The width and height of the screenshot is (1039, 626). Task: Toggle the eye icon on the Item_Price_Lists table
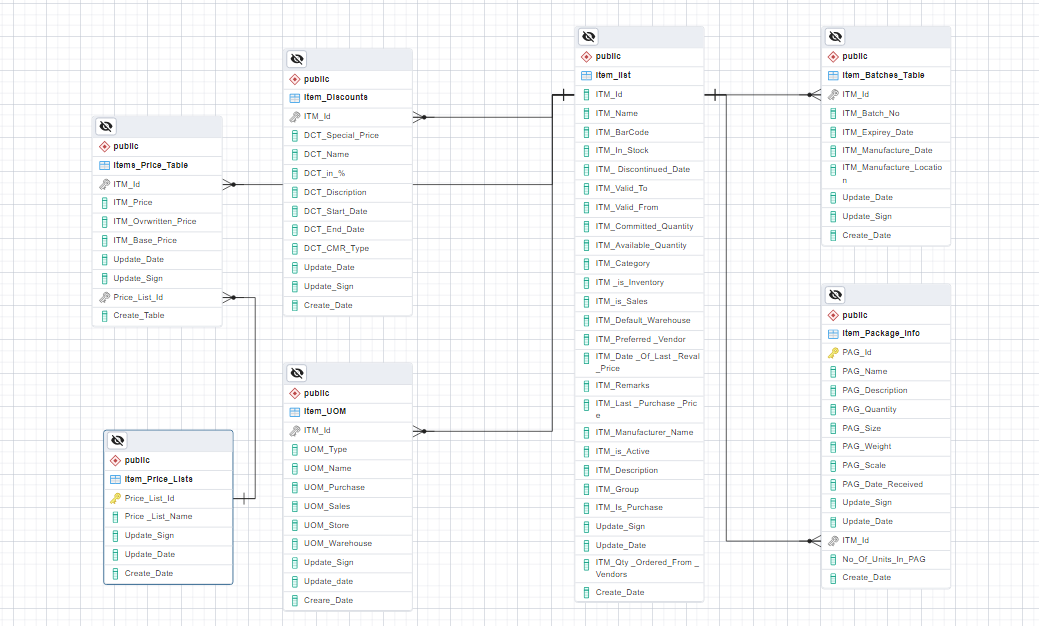click(x=118, y=440)
